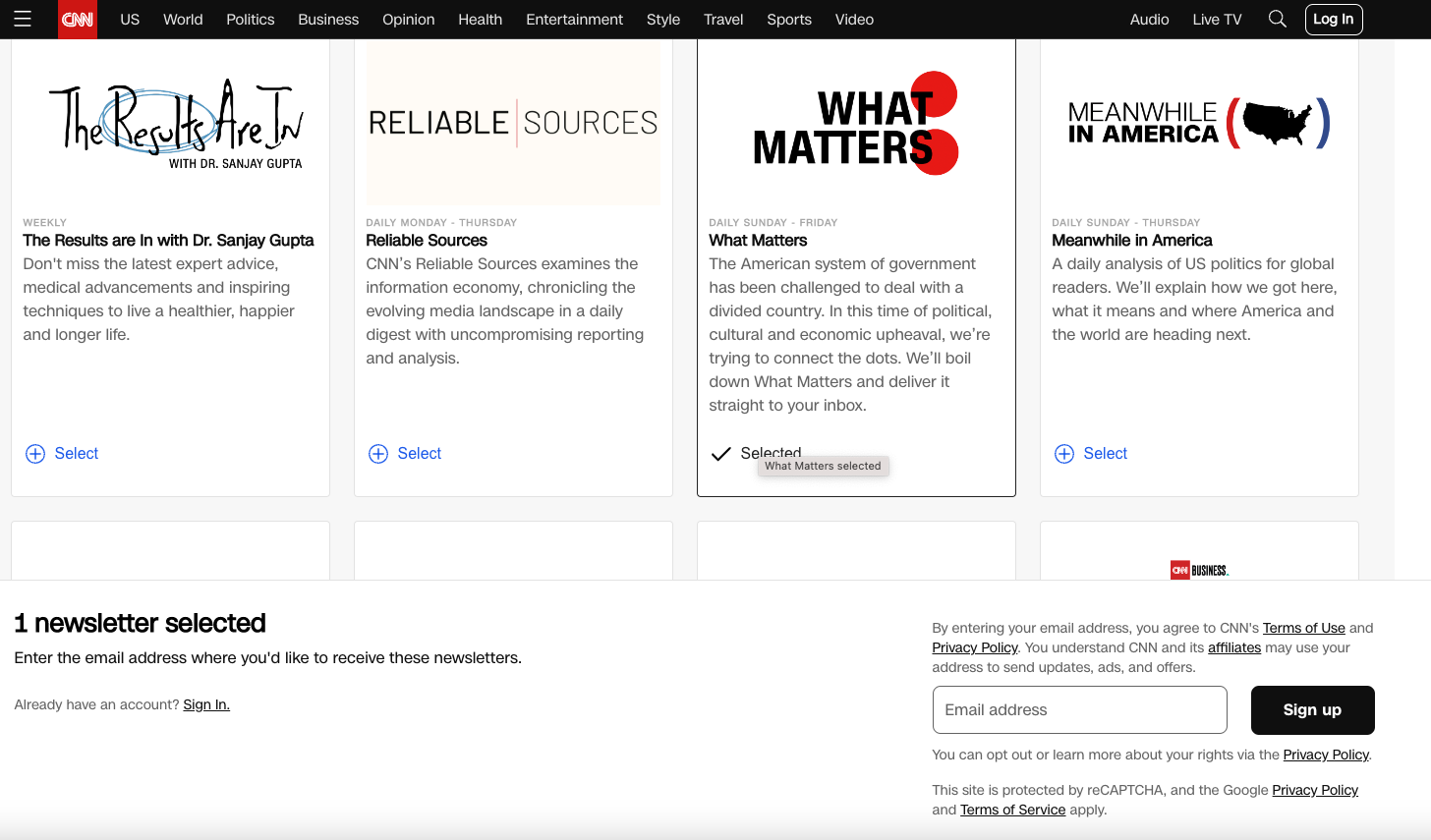Select The Results Are In newsletter
Screen dimensions: 1431x840
pos(62,453)
